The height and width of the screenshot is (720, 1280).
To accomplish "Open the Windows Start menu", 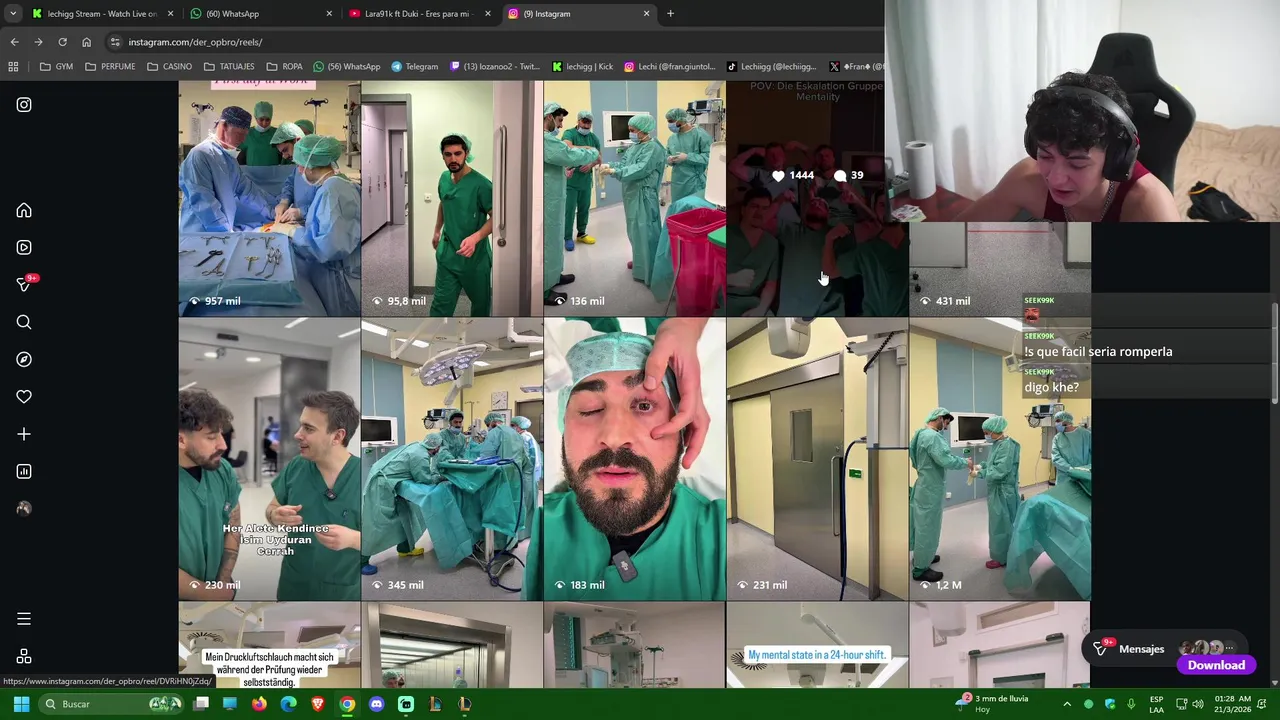I will coord(21,704).
